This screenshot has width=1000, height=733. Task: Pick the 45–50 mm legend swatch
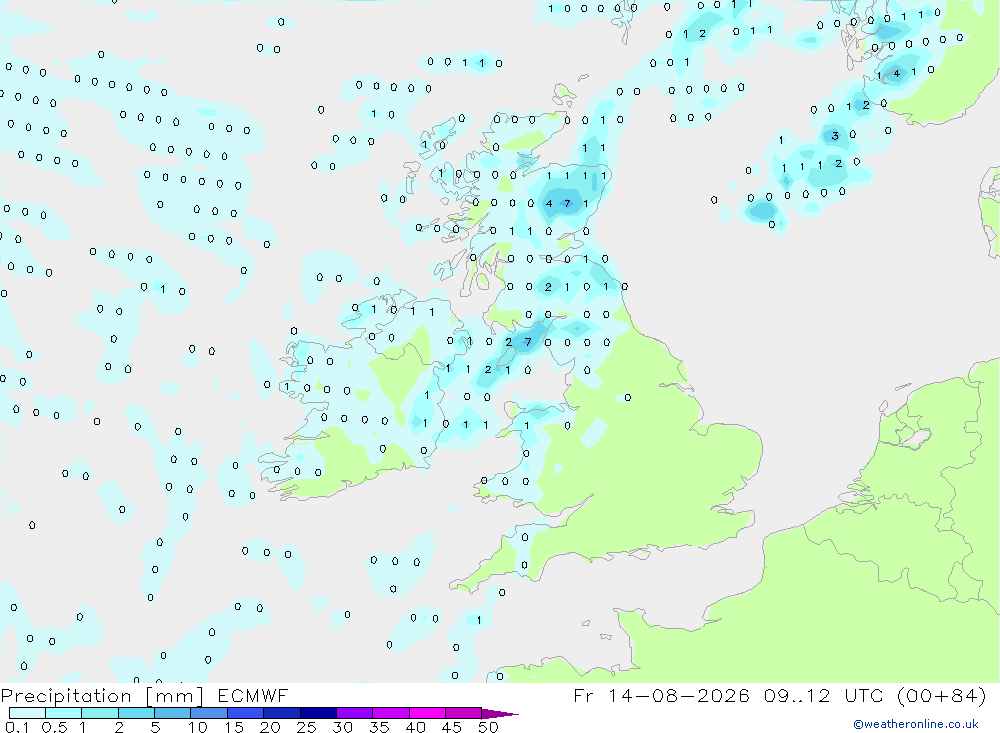coord(463,713)
